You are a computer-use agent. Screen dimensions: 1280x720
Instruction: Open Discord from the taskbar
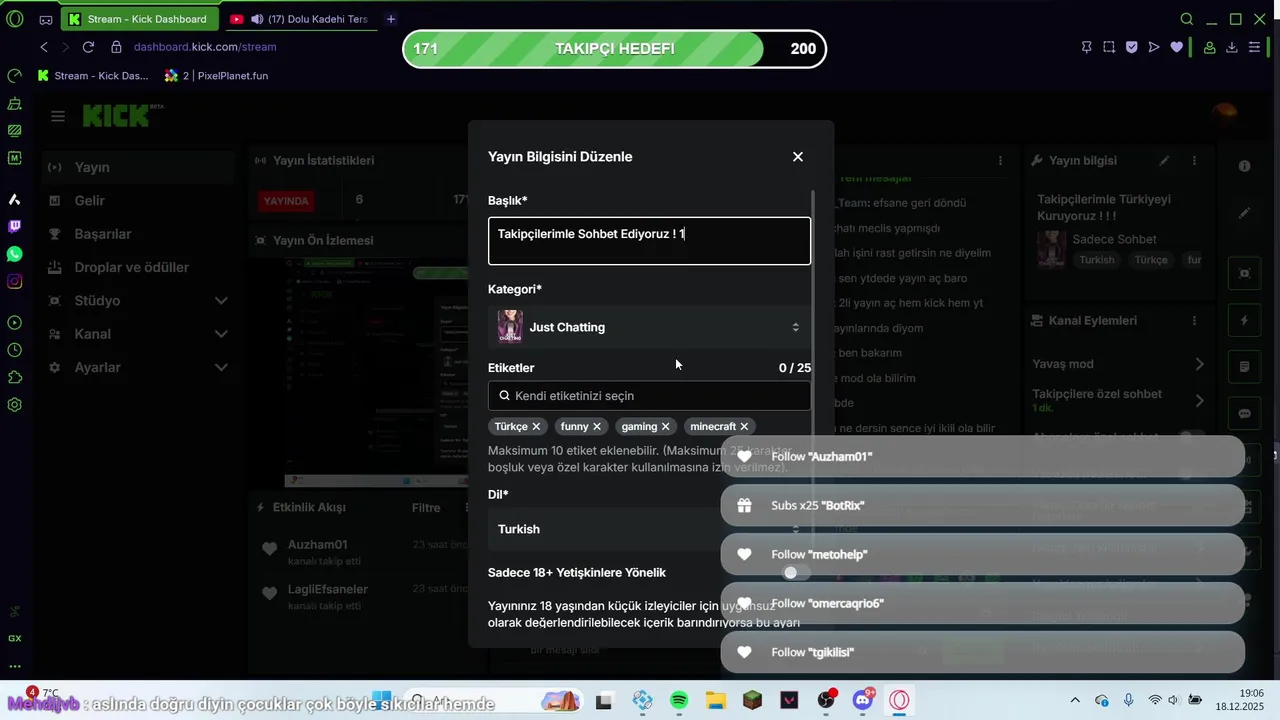pos(863,700)
